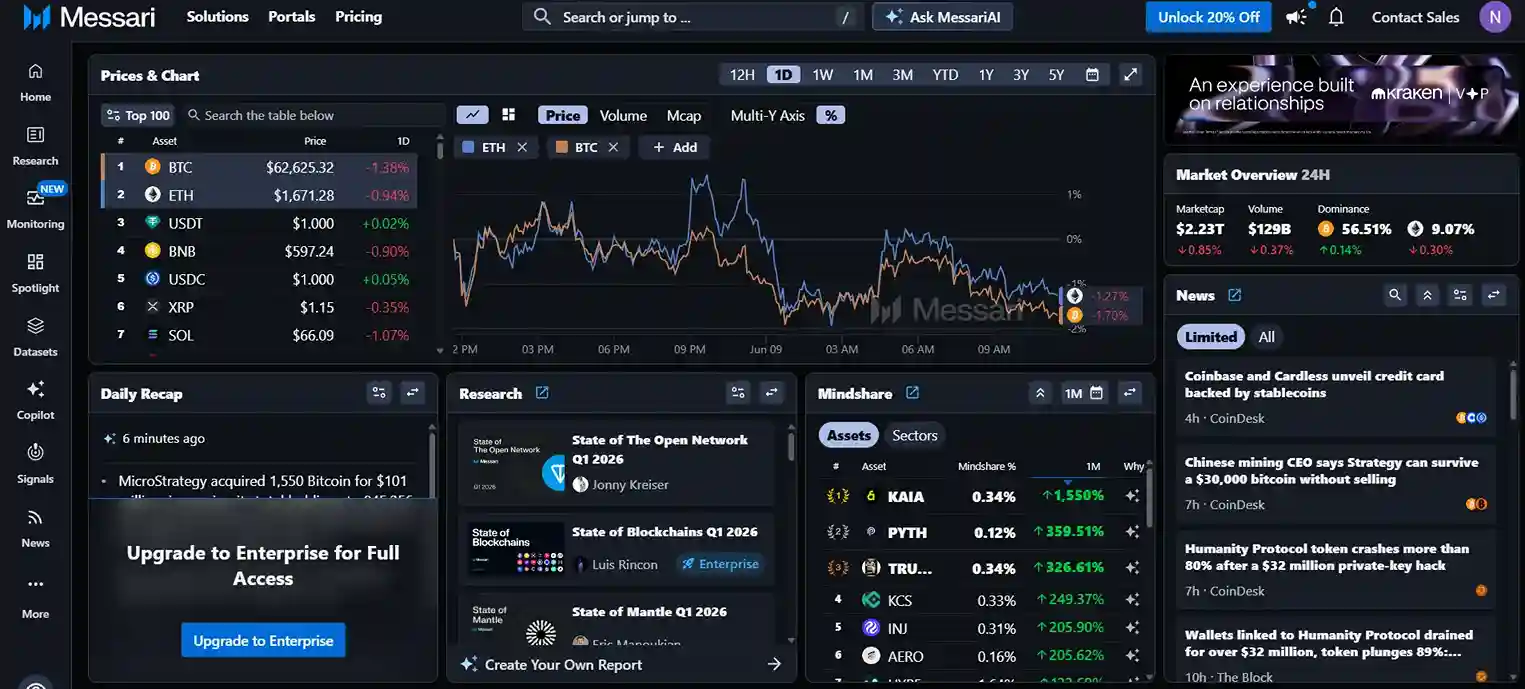Select YTD chart timeframe
The width and height of the screenshot is (1525, 689).
coord(945,75)
